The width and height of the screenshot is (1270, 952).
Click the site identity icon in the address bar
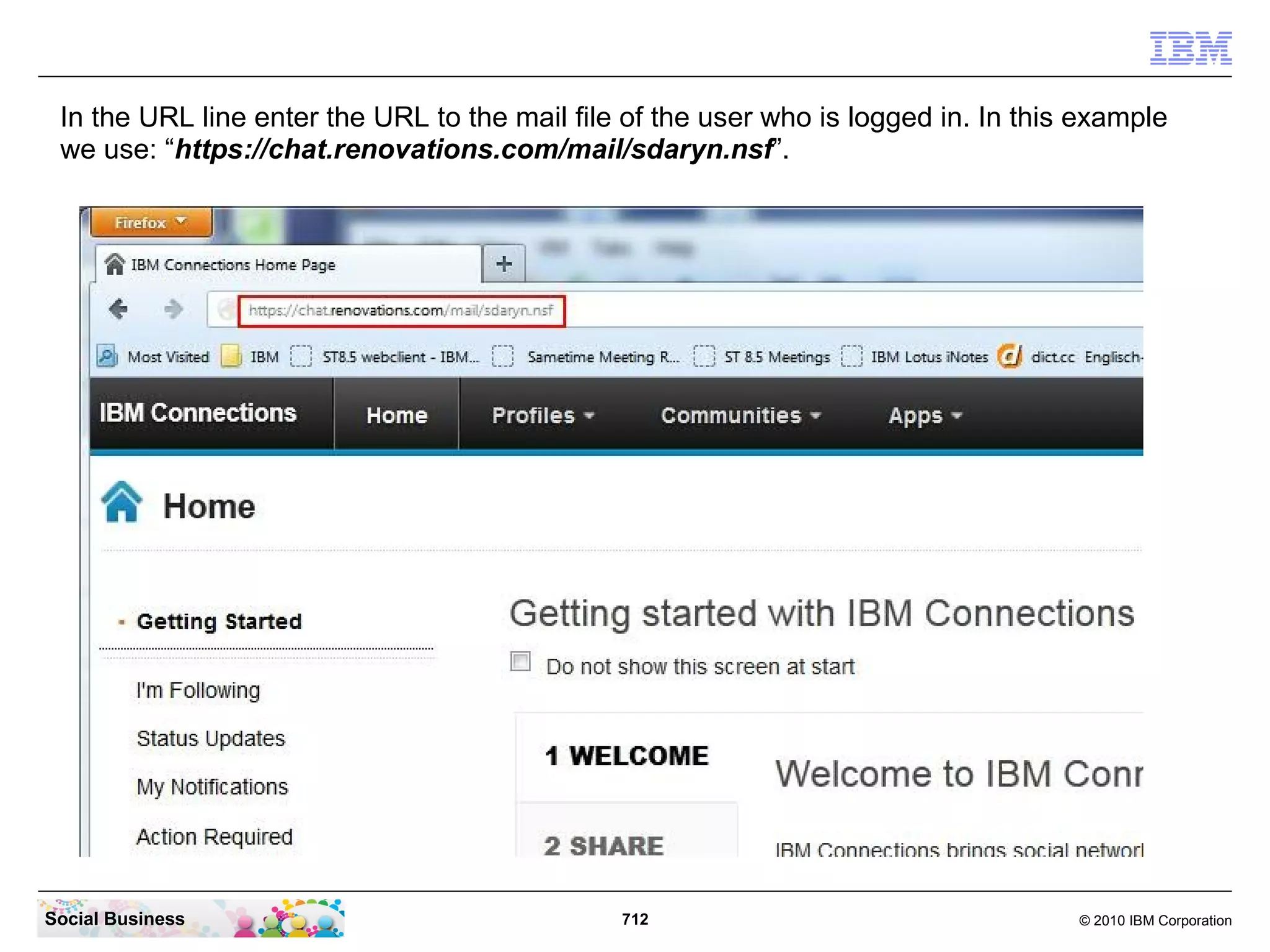click(227, 310)
